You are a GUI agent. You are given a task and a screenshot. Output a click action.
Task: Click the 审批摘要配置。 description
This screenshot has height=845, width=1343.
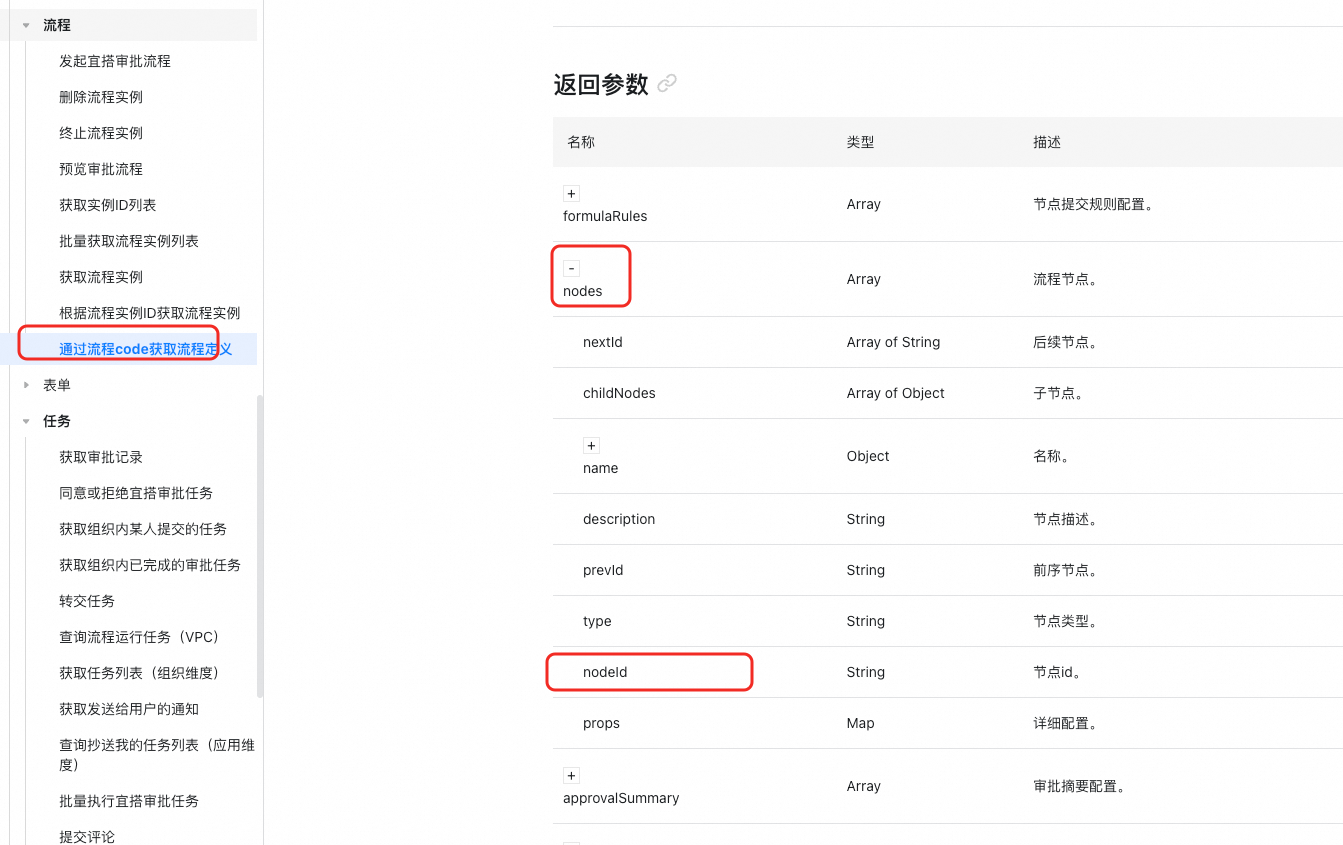pyautogui.click(x=1079, y=786)
